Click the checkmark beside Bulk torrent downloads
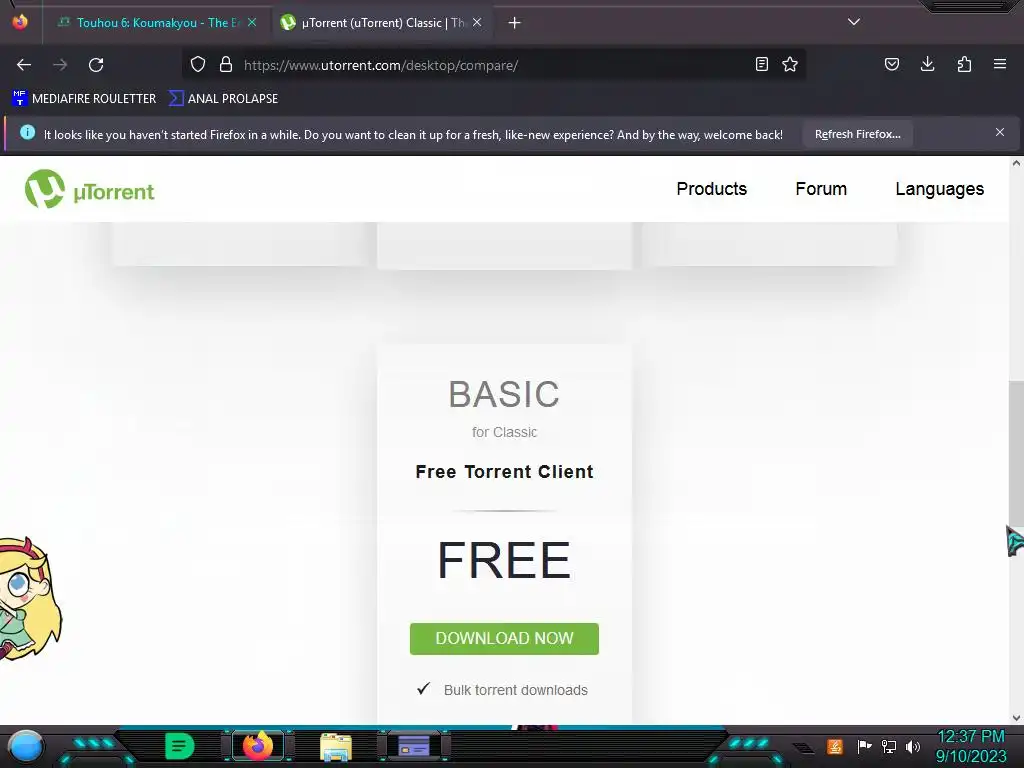 click(424, 688)
